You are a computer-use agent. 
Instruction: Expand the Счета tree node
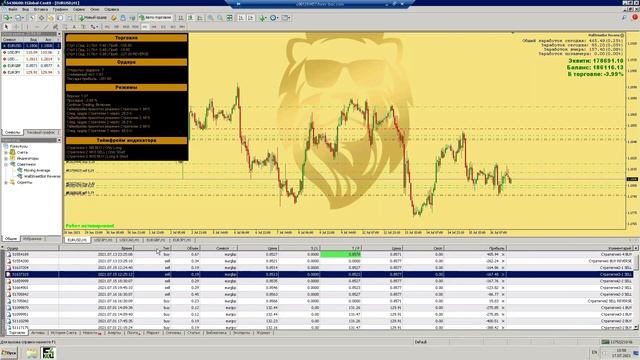tap(6, 152)
